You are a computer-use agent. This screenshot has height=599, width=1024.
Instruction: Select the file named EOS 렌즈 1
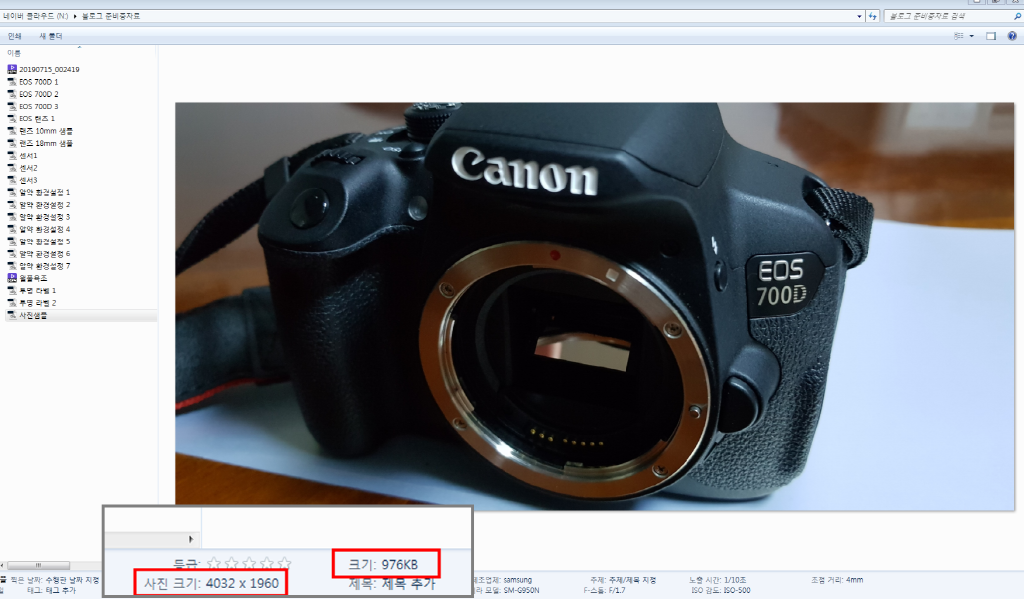[x=37, y=118]
